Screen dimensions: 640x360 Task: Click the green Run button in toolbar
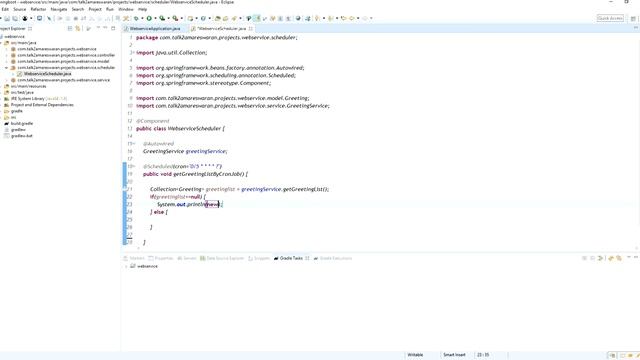[149, 18]
